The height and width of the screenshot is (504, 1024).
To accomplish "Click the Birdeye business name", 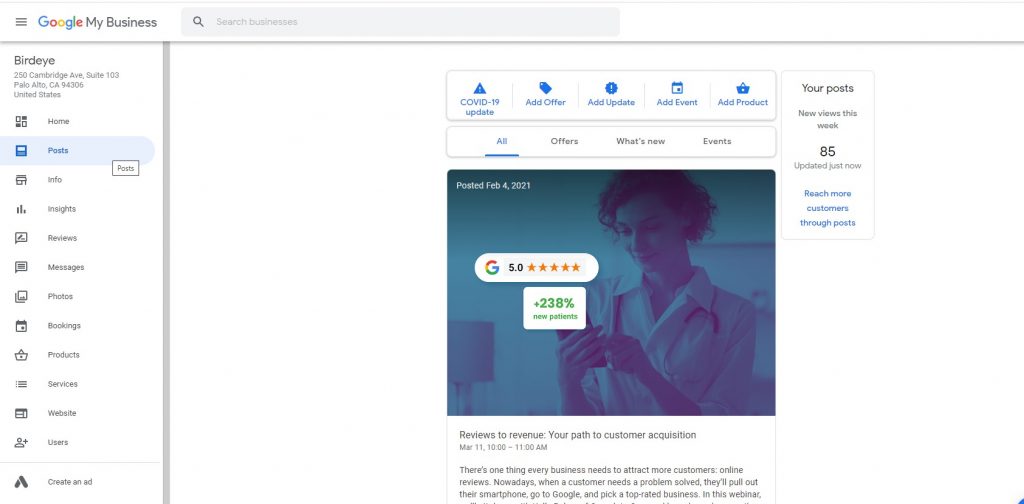I will (x=35, y=61).
